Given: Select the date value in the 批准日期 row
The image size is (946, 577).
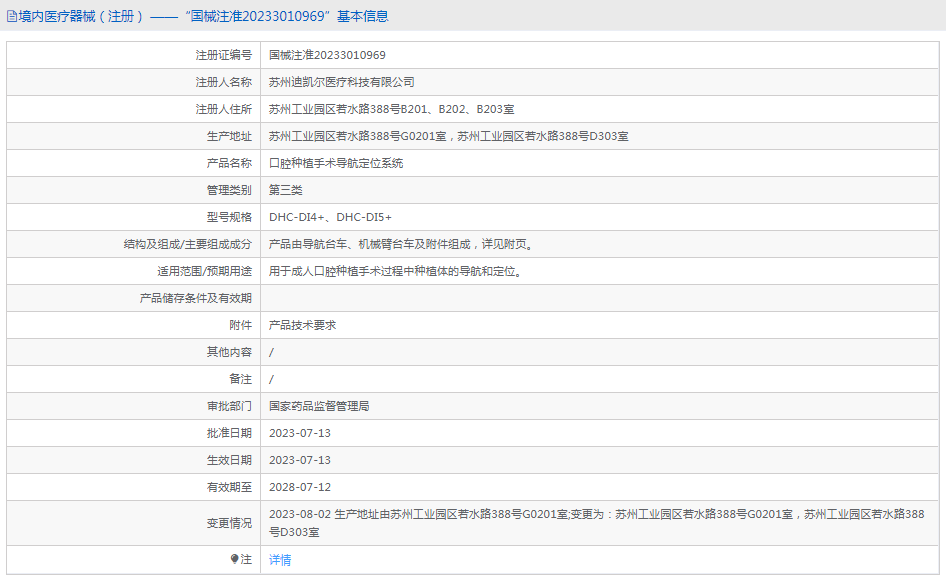Looking at the screenshot, I should pyautogui.click(x=300, y=433).
